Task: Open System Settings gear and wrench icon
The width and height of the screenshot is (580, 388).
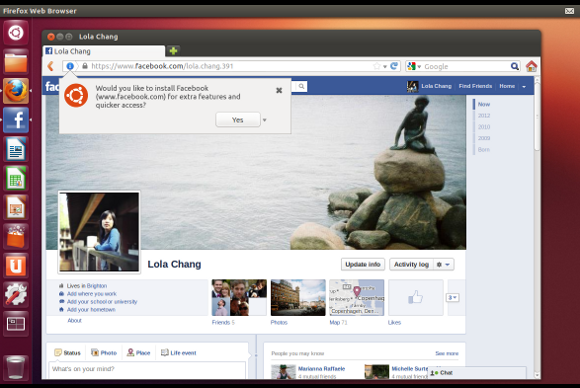Action: point(16,294)
